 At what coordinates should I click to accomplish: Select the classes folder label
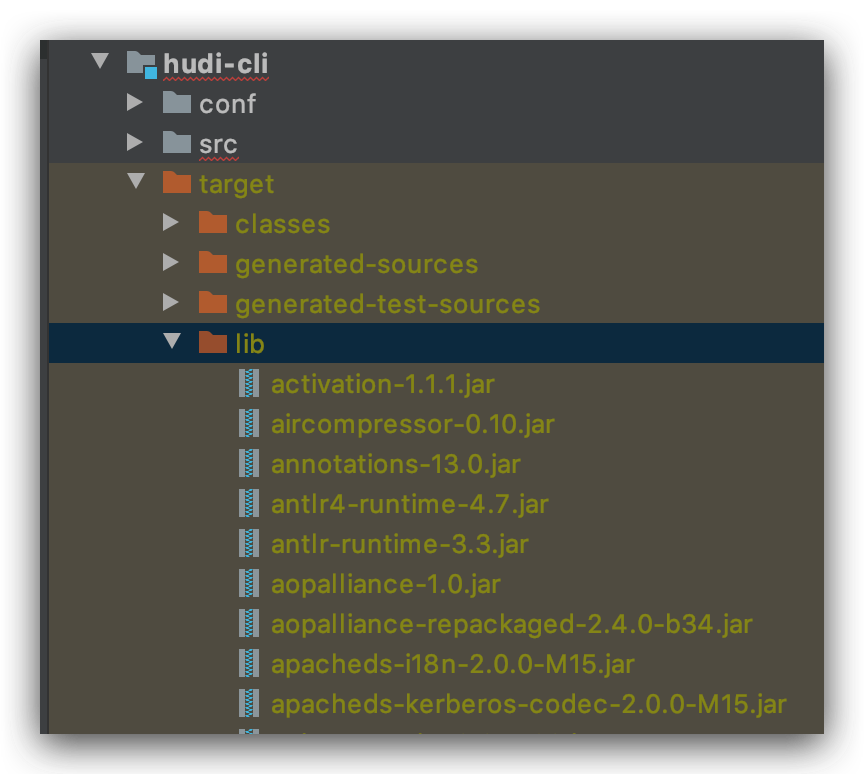(x=283, y=224)
